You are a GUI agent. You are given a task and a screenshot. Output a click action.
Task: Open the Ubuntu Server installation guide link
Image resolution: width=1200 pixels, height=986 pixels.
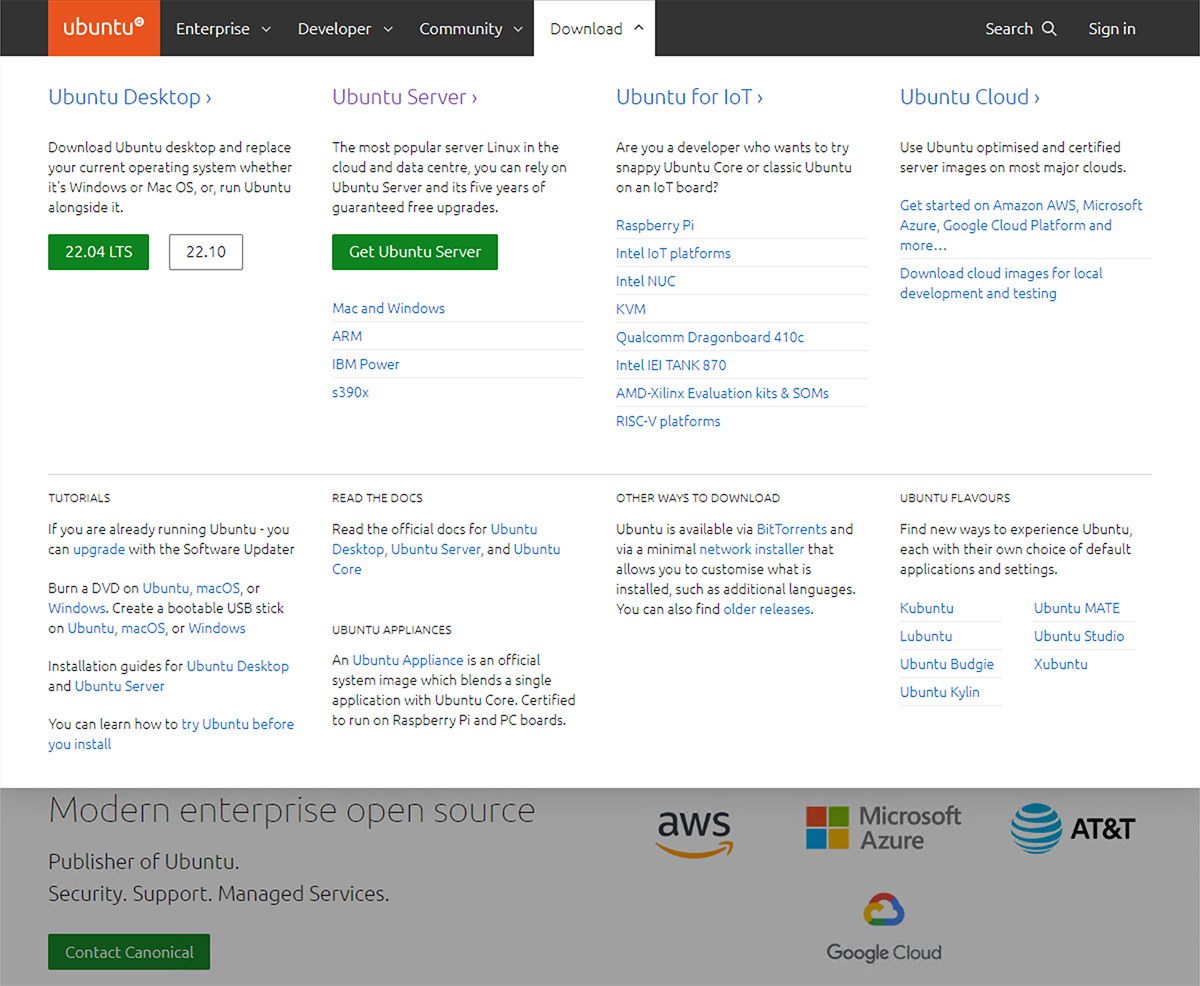click(120, 686)
